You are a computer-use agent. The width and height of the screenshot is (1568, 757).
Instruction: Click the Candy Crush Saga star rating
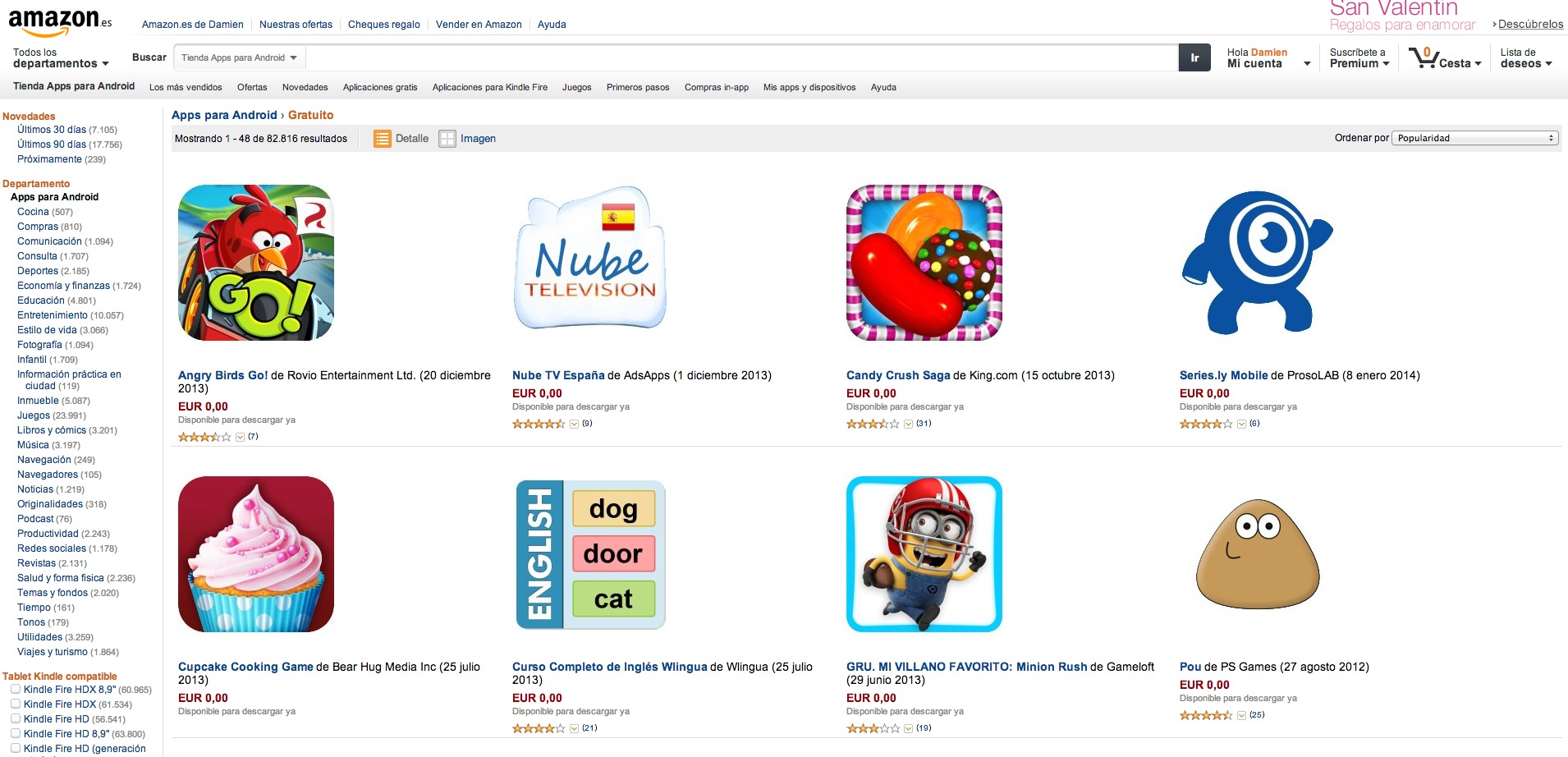(x=873, y=424)
